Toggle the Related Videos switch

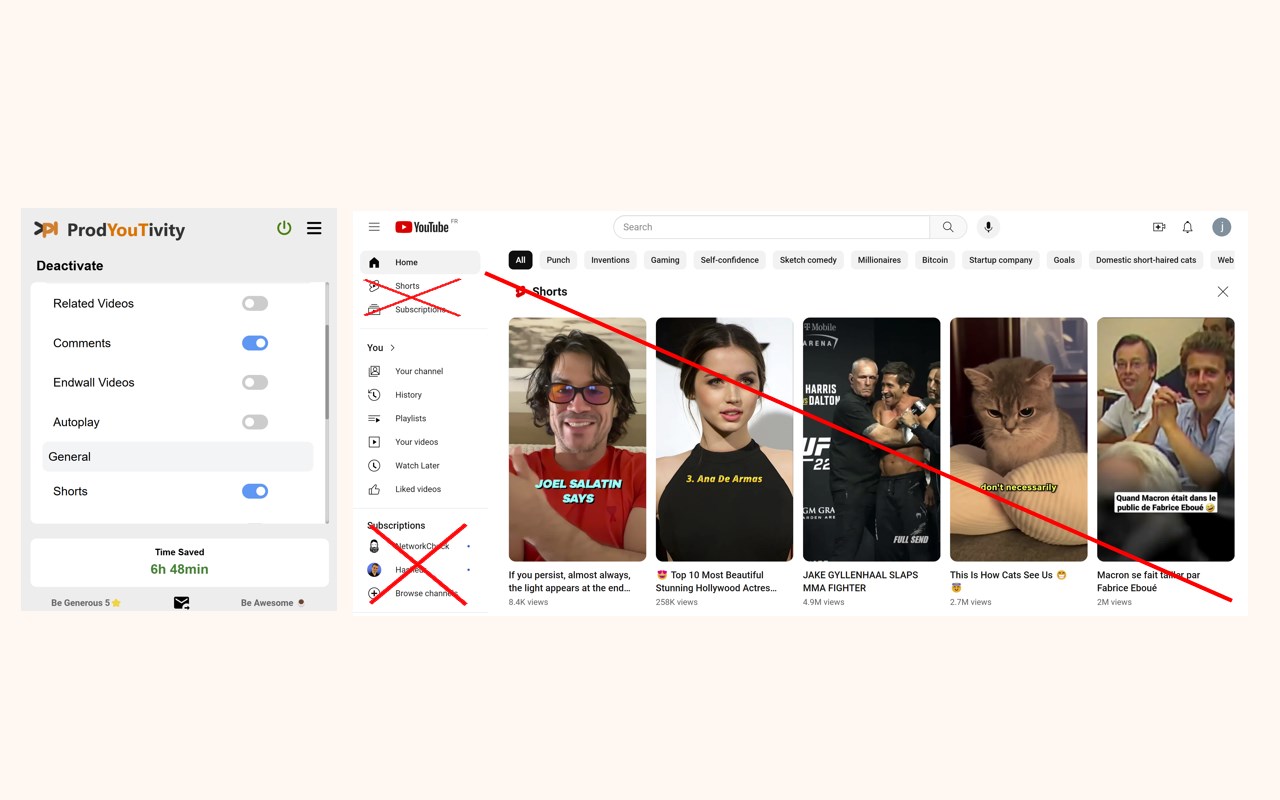[x=255, y=303]
